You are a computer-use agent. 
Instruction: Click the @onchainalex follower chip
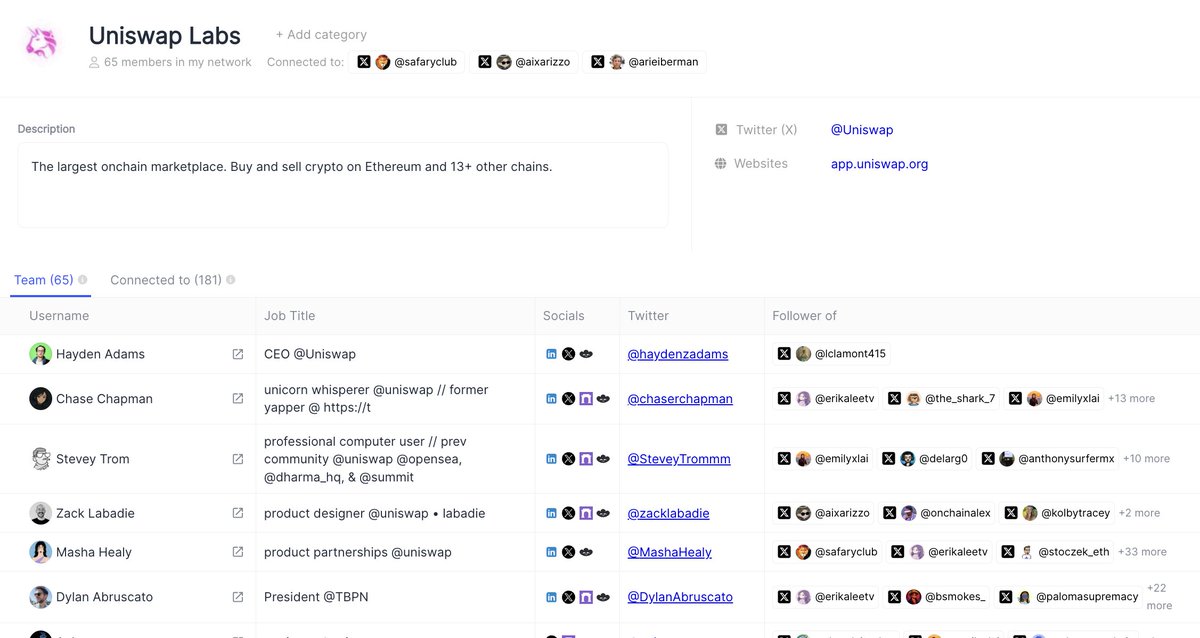pyautogui.click(x=938, y=513)
